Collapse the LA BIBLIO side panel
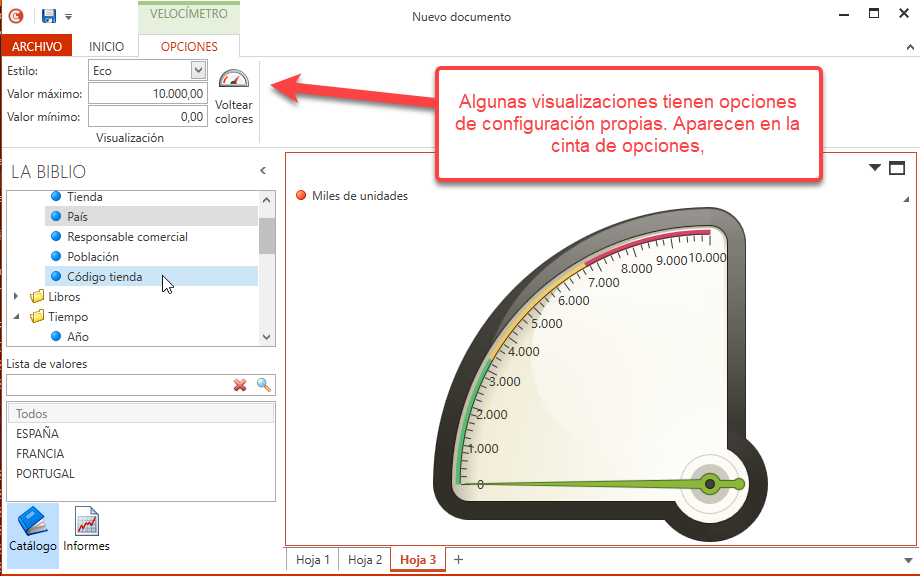The width and height of the screenshot is (920, 576). click(263, 171)
